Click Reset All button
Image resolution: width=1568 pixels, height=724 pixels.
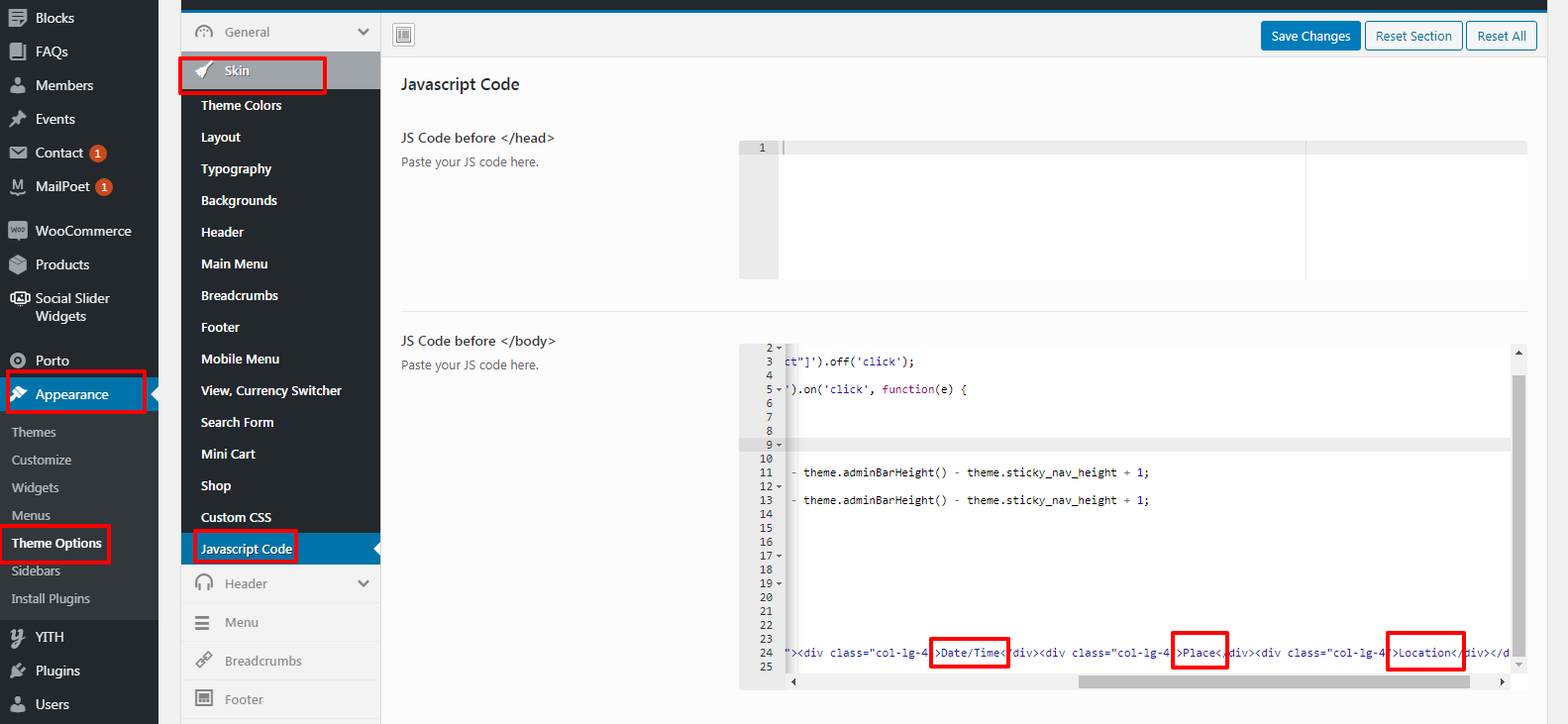[1502, 36]
